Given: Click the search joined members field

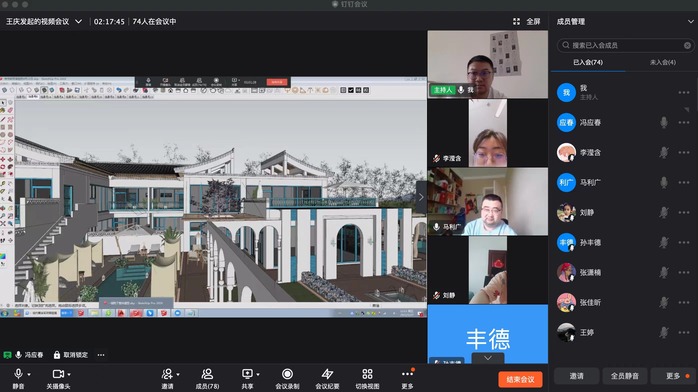Looking at the screenshot, I should (x=625, y=45).
